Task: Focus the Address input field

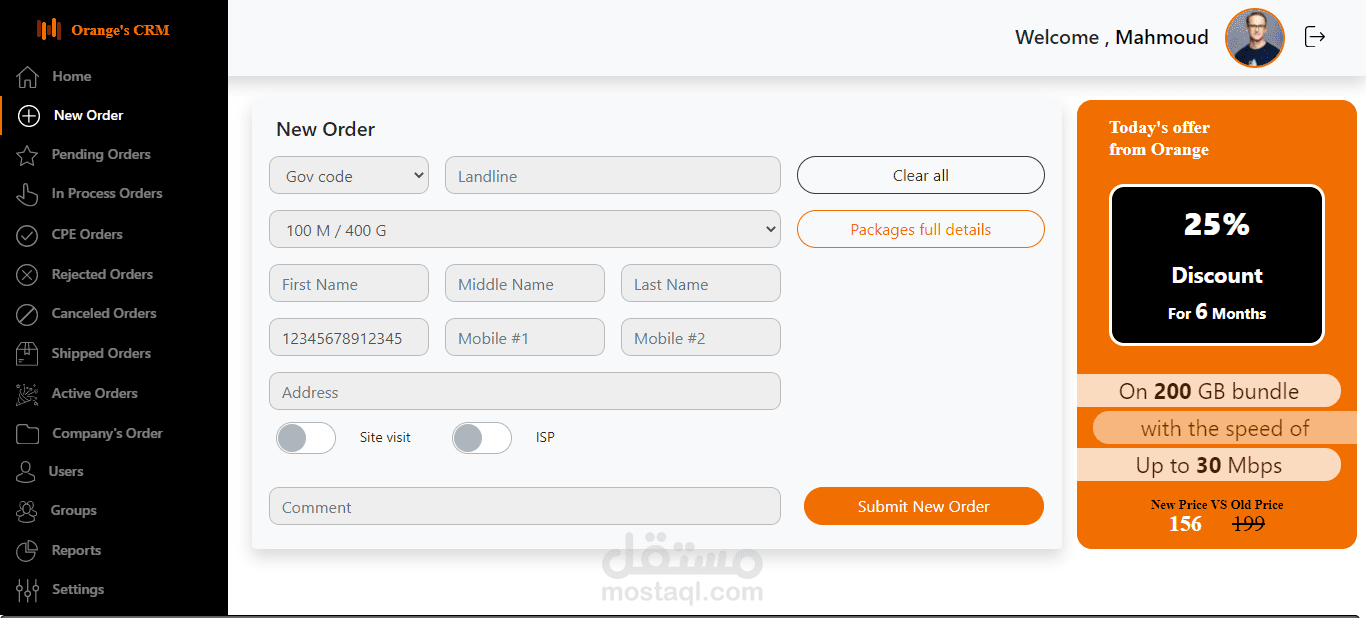Action: pos(525,391)
